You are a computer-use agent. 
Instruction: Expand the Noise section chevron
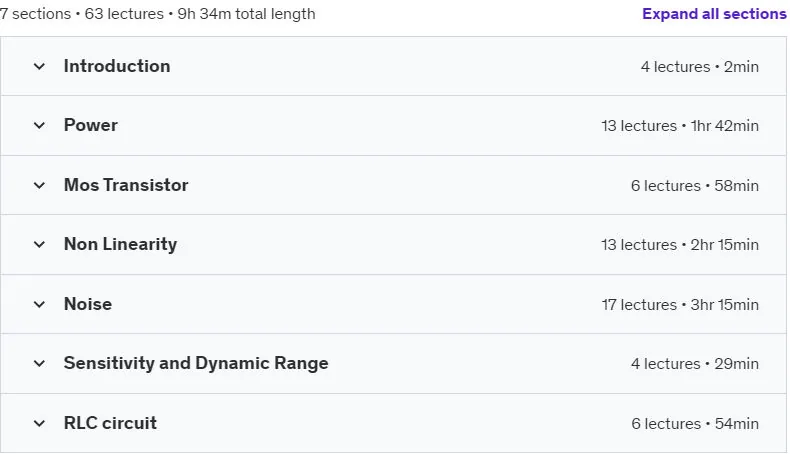pyautogui.click(x=39, y=304)
